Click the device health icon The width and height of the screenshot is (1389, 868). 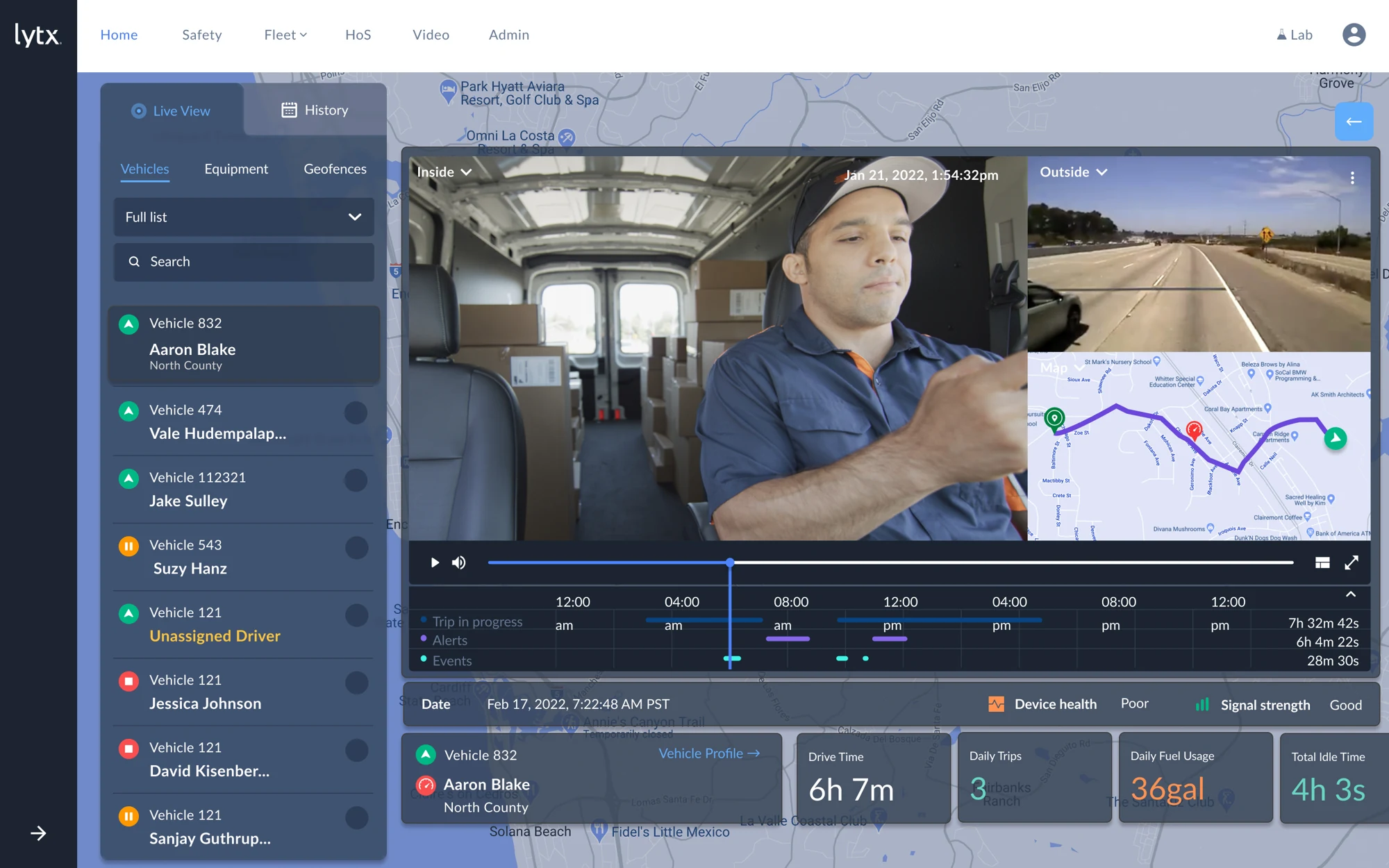pyautogui.click(x=997, y=704)
